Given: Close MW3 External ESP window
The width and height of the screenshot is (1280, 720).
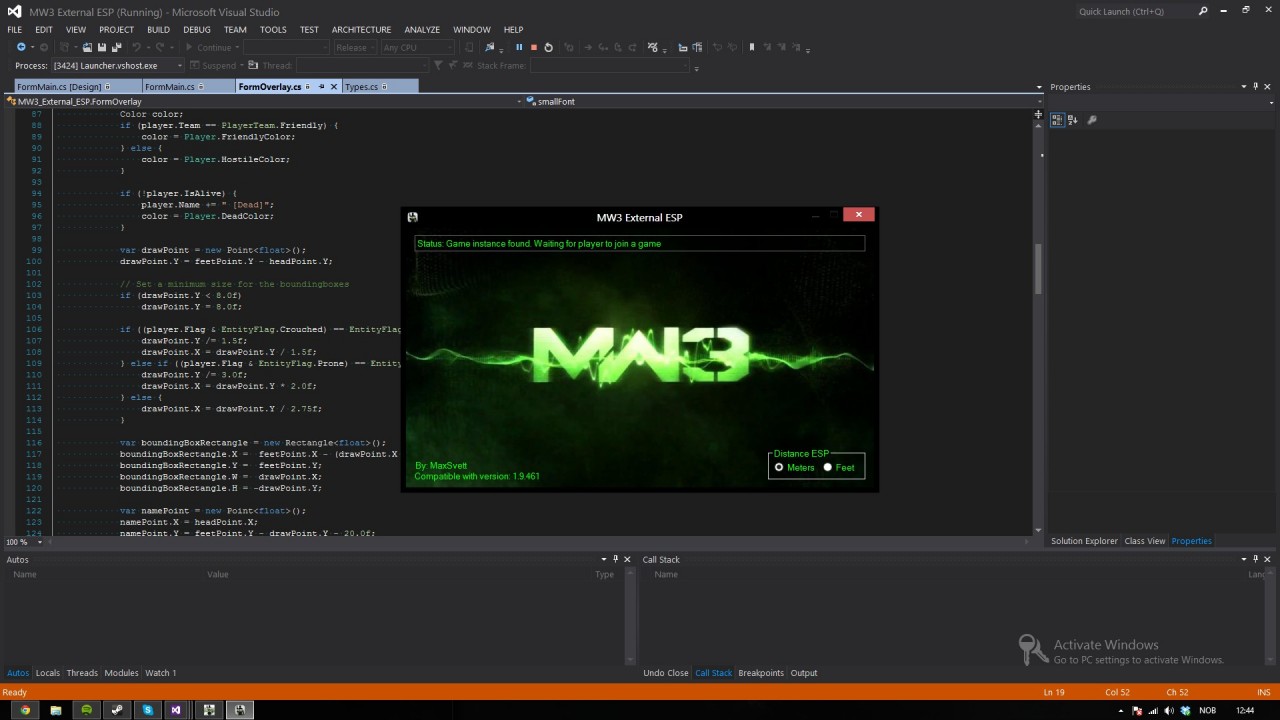Looking at the screenshot, I should pos(859,214).
